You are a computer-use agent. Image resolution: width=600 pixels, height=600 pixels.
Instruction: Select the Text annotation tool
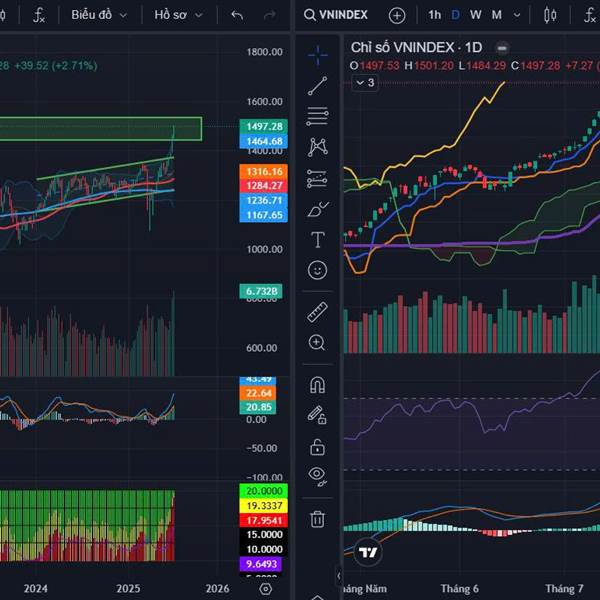(318, 240)
